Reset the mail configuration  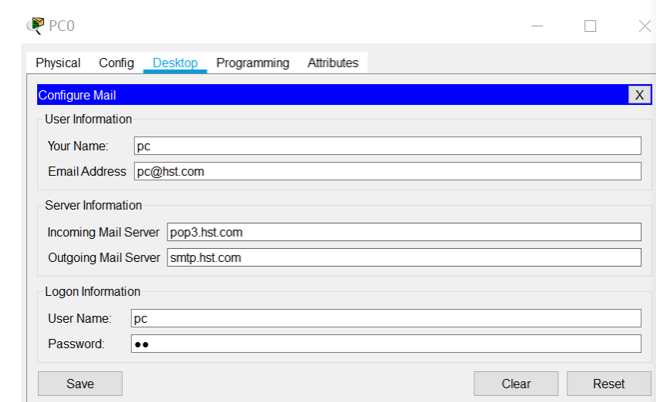[x=609, y=384]
